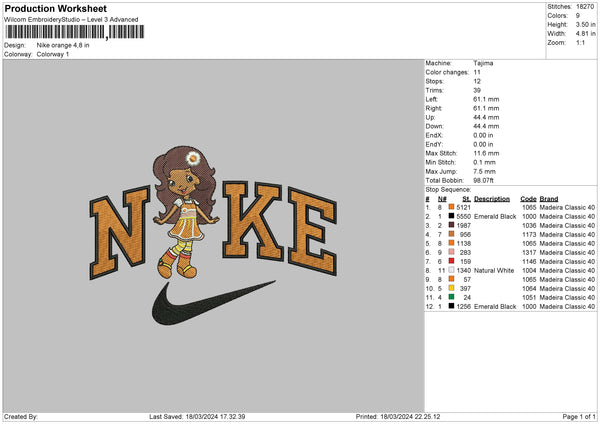
Task: Select the Height value 3.50 in
Action: pyautogui.click(x=585, y=24)
